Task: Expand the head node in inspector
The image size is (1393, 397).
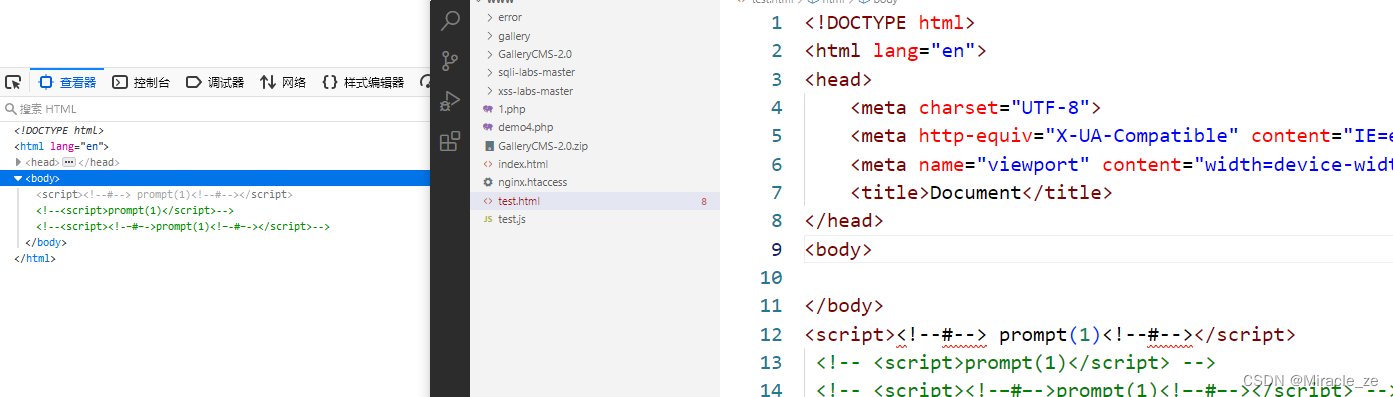Action: [x=18, y=162]
